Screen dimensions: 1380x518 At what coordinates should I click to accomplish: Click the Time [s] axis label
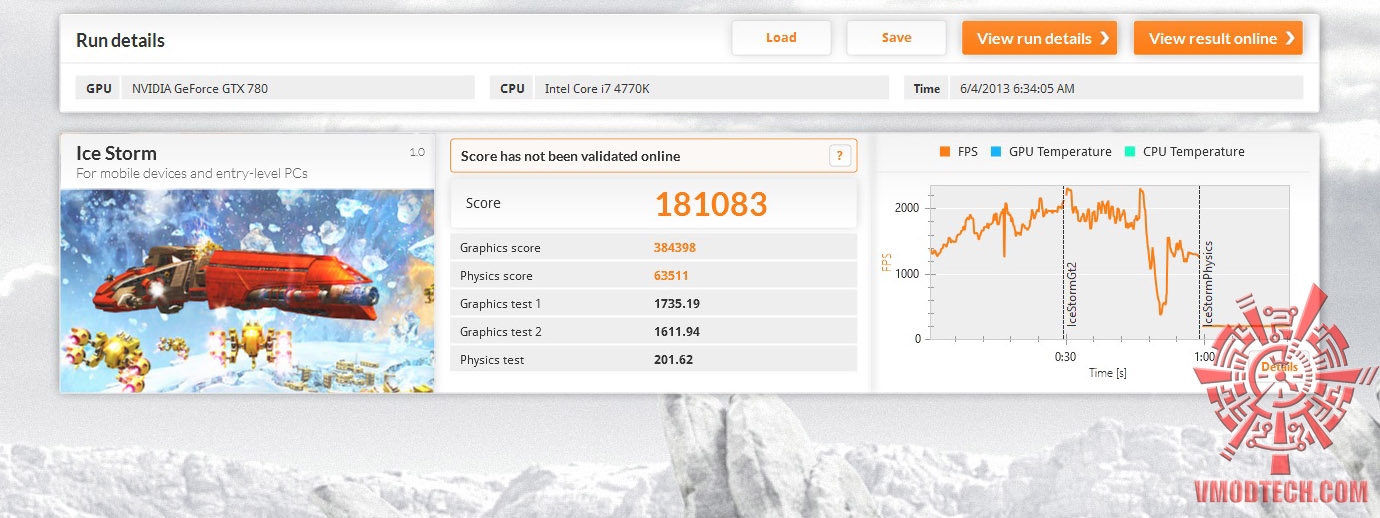click(x=1107, y=373)
